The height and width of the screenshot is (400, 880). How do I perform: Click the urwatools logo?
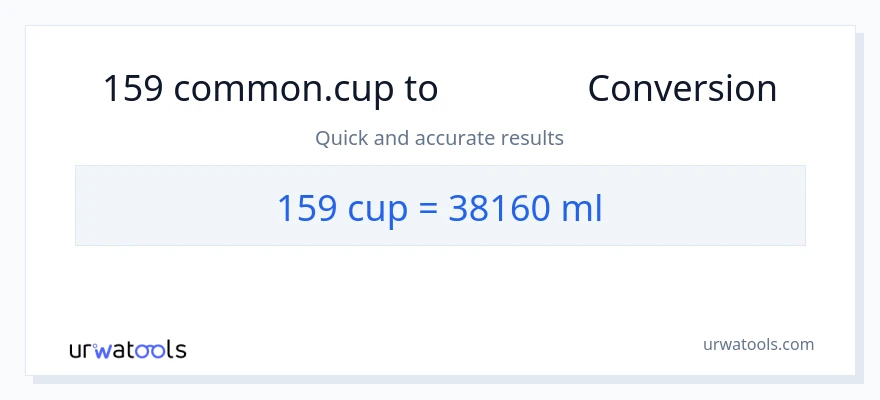[128, 349]
